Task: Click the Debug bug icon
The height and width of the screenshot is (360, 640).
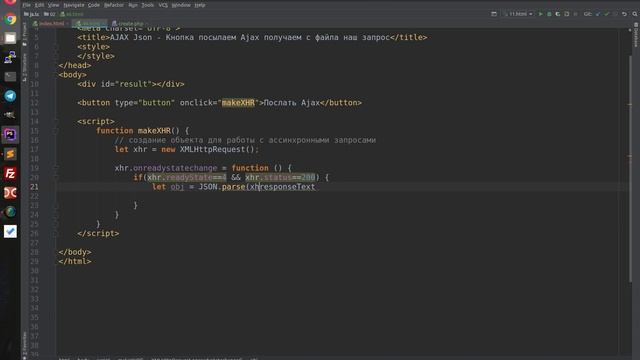Action: (549, 14)
